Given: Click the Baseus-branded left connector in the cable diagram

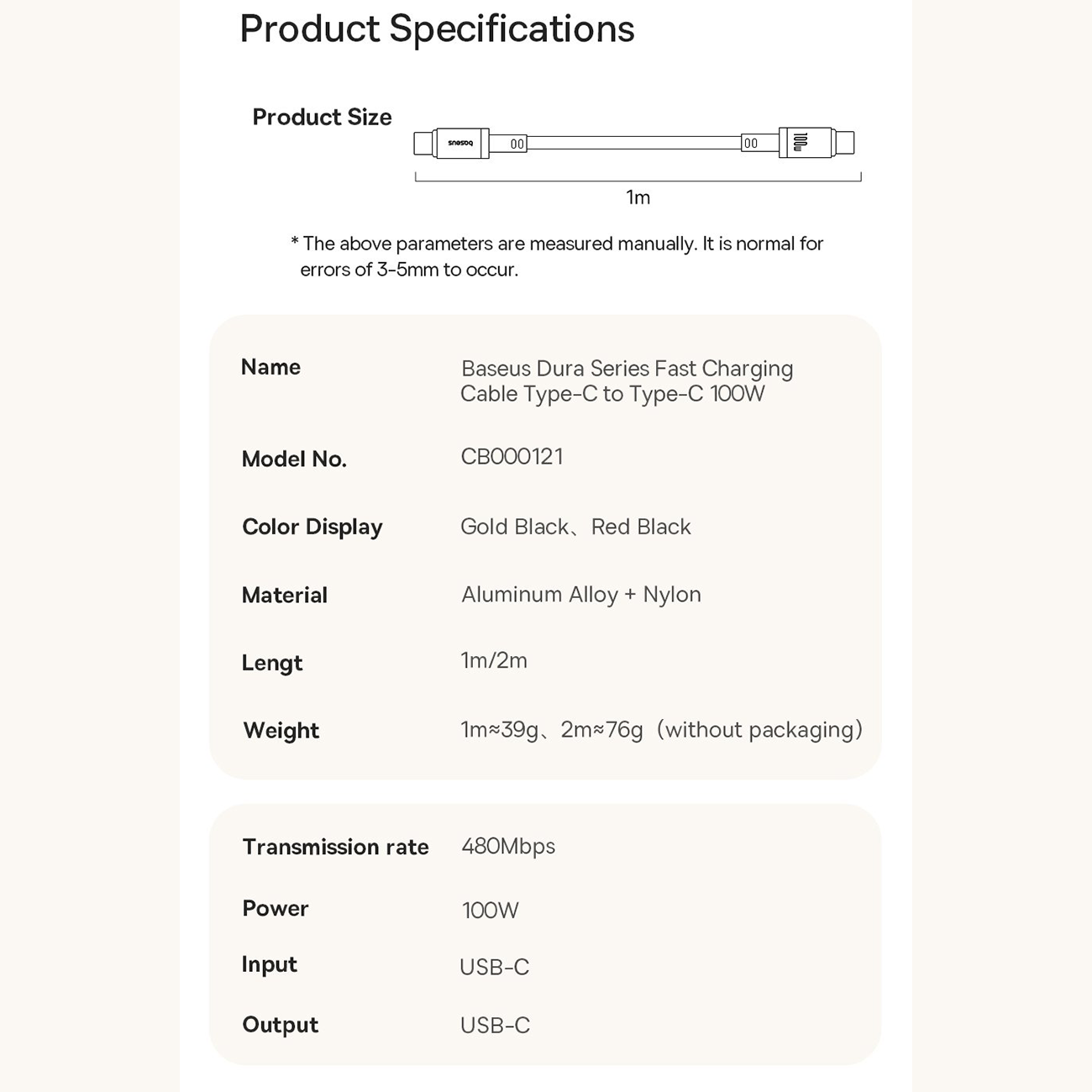Looking at the screenshot, I should point(460,143).
